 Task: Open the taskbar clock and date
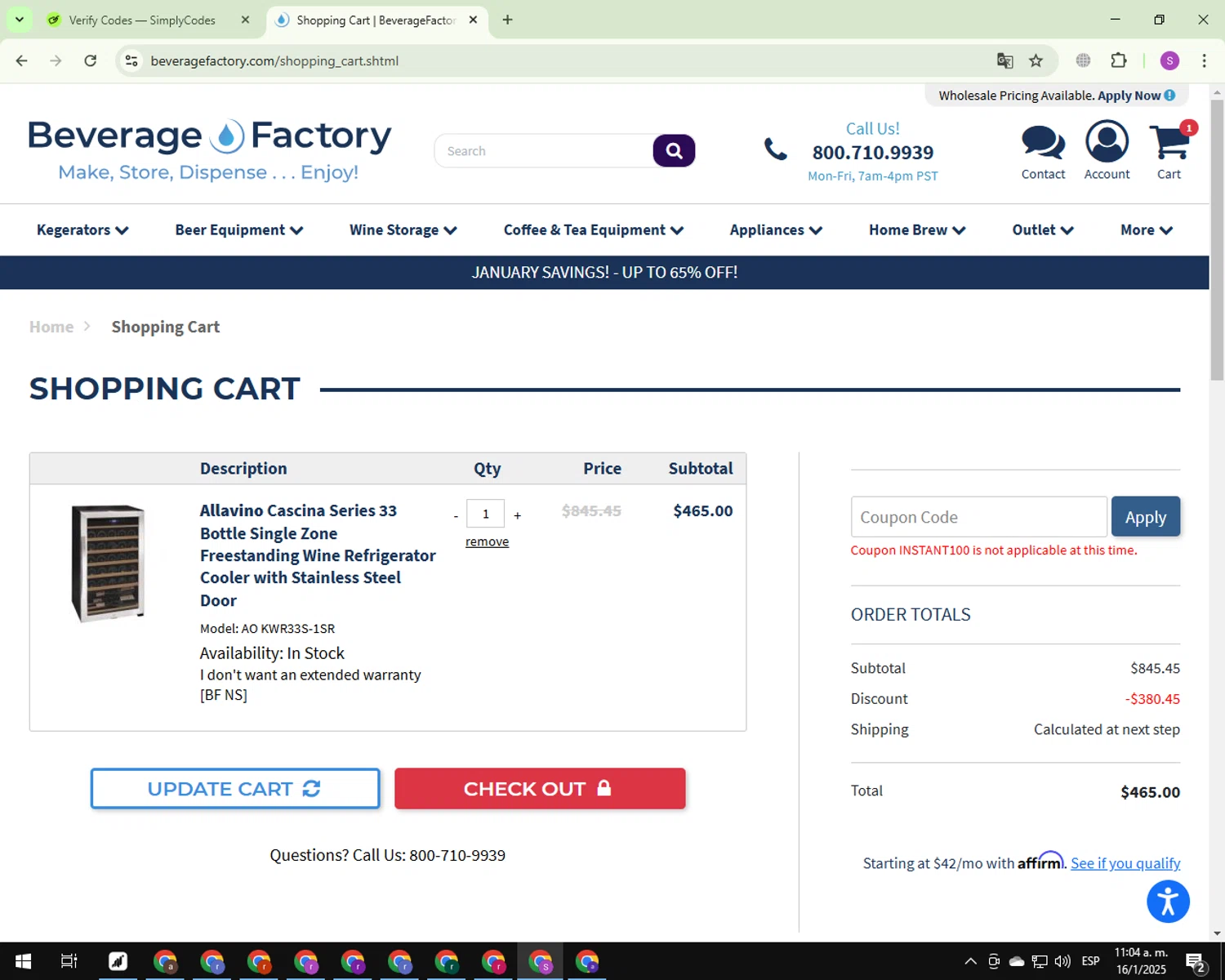click(1141, 961)
